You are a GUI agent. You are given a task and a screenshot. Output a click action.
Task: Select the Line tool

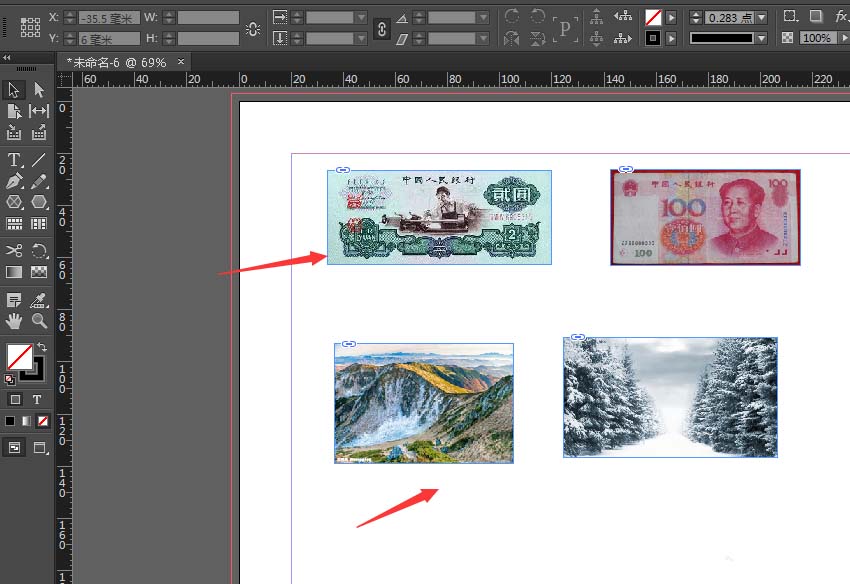coord(38,160)
